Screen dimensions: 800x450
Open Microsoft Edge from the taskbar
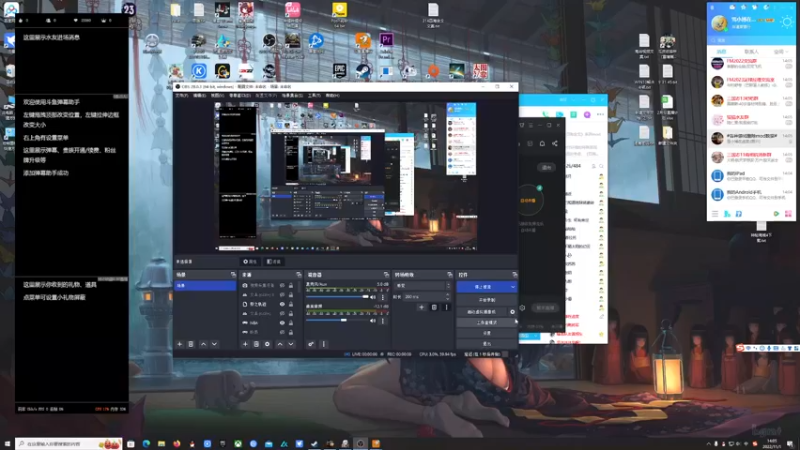(146, 444)
